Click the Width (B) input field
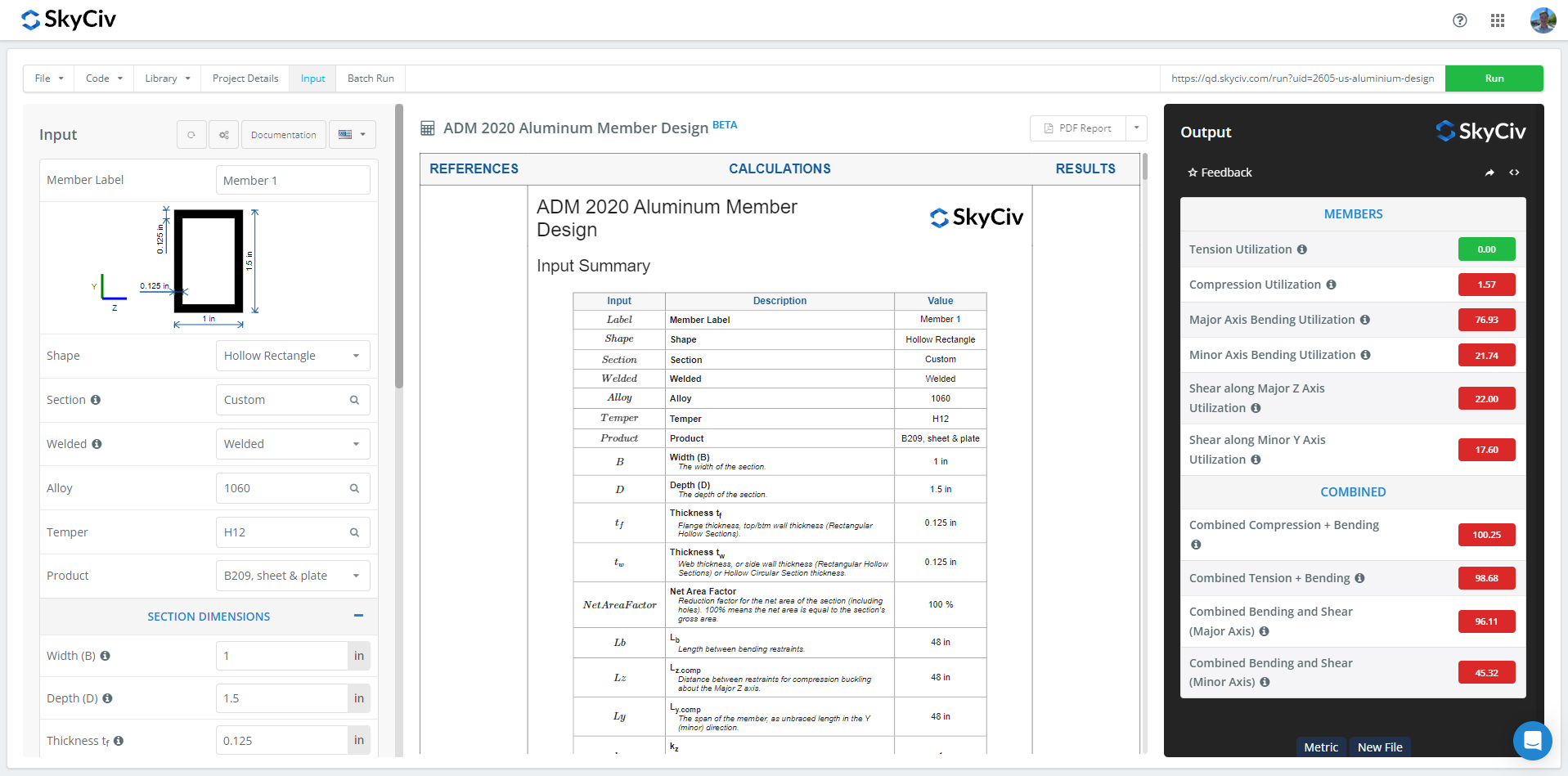This screenshot has height=776, width=1568. click(281, 656)
